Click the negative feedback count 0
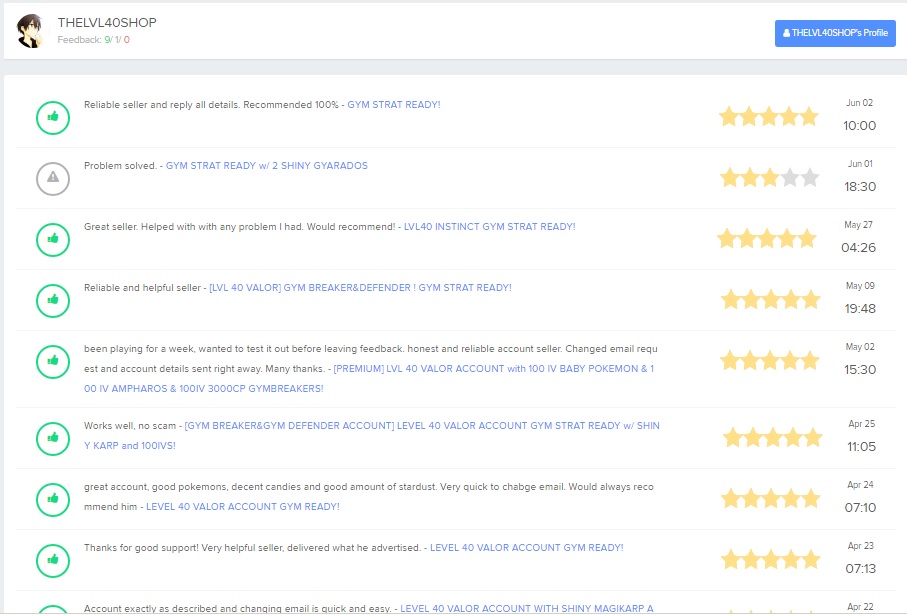 tap(127, 40)
